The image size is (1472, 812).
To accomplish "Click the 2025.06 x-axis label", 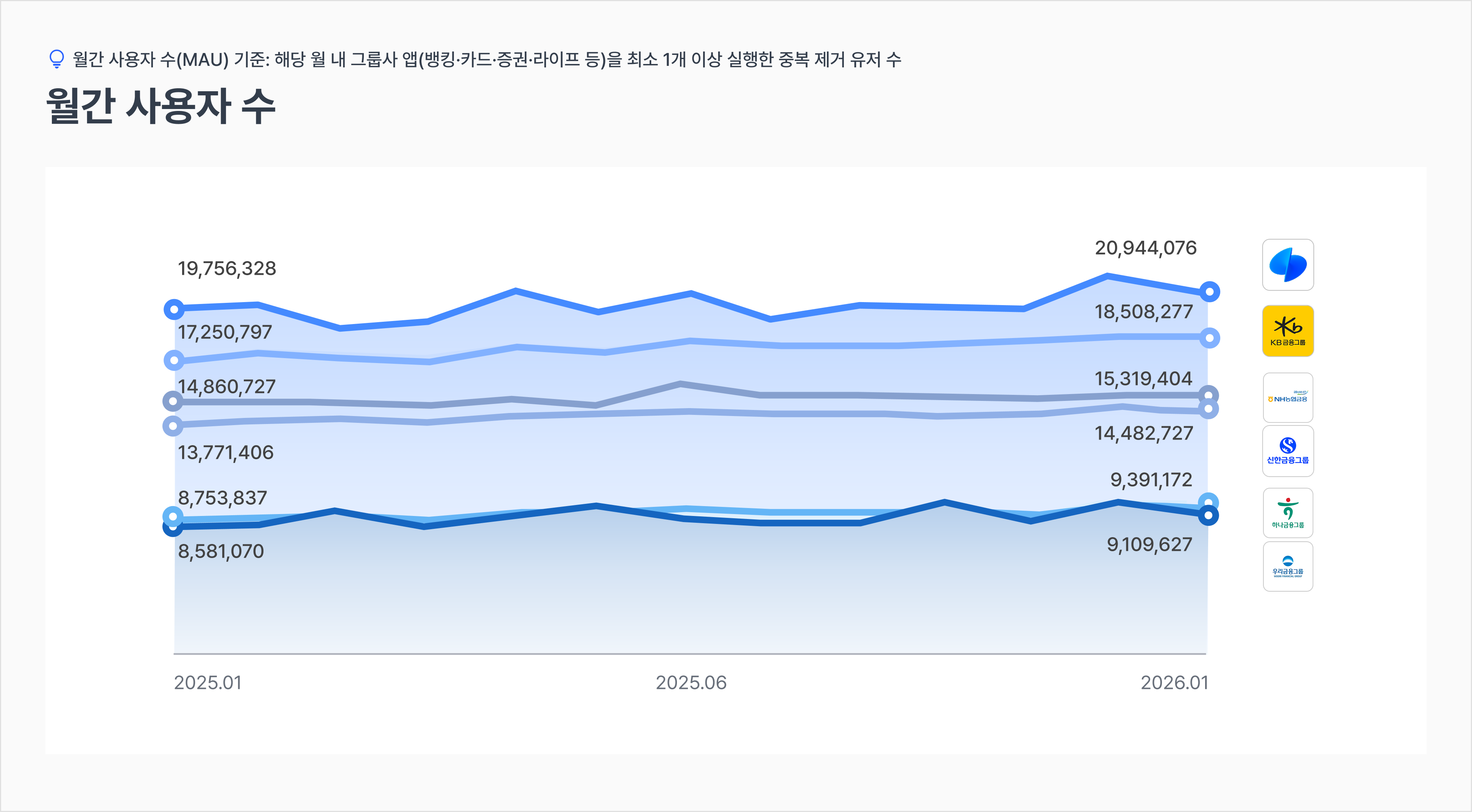I will point(691,683).
